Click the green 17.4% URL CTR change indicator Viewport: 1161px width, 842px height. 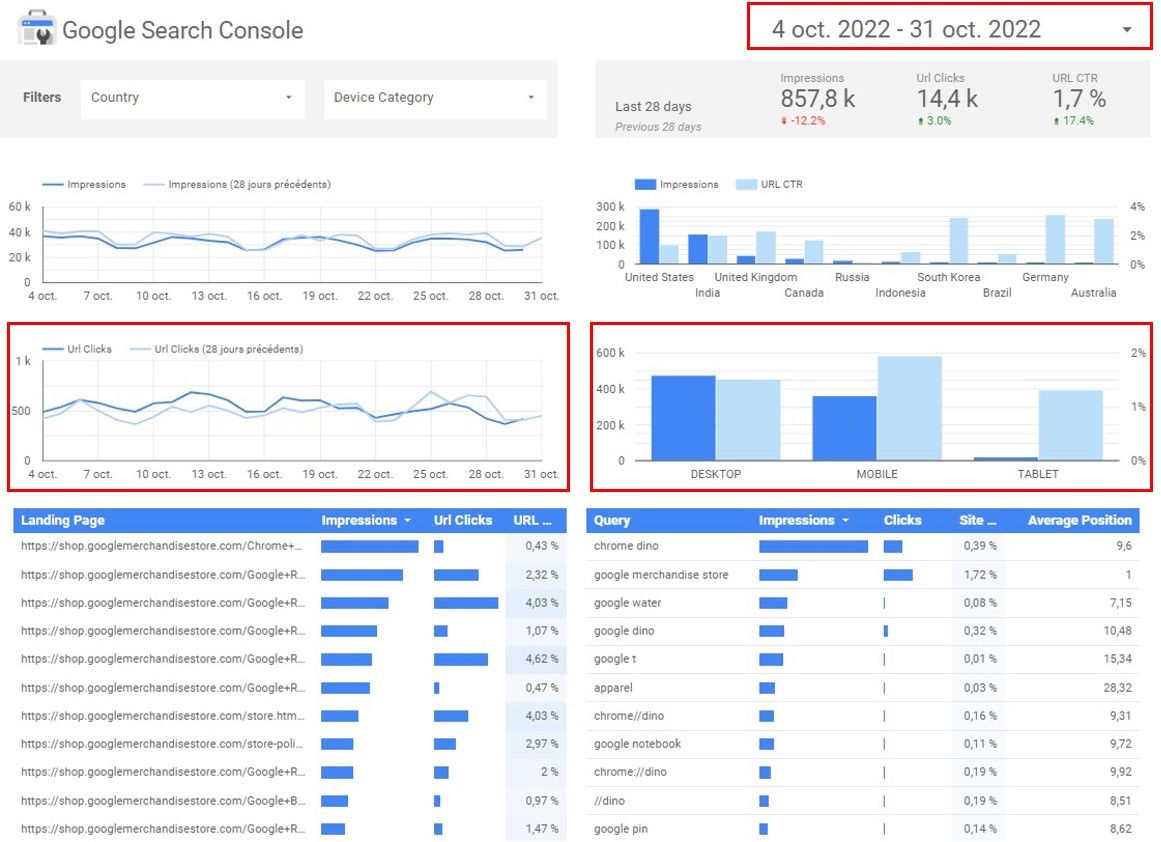1074,121
